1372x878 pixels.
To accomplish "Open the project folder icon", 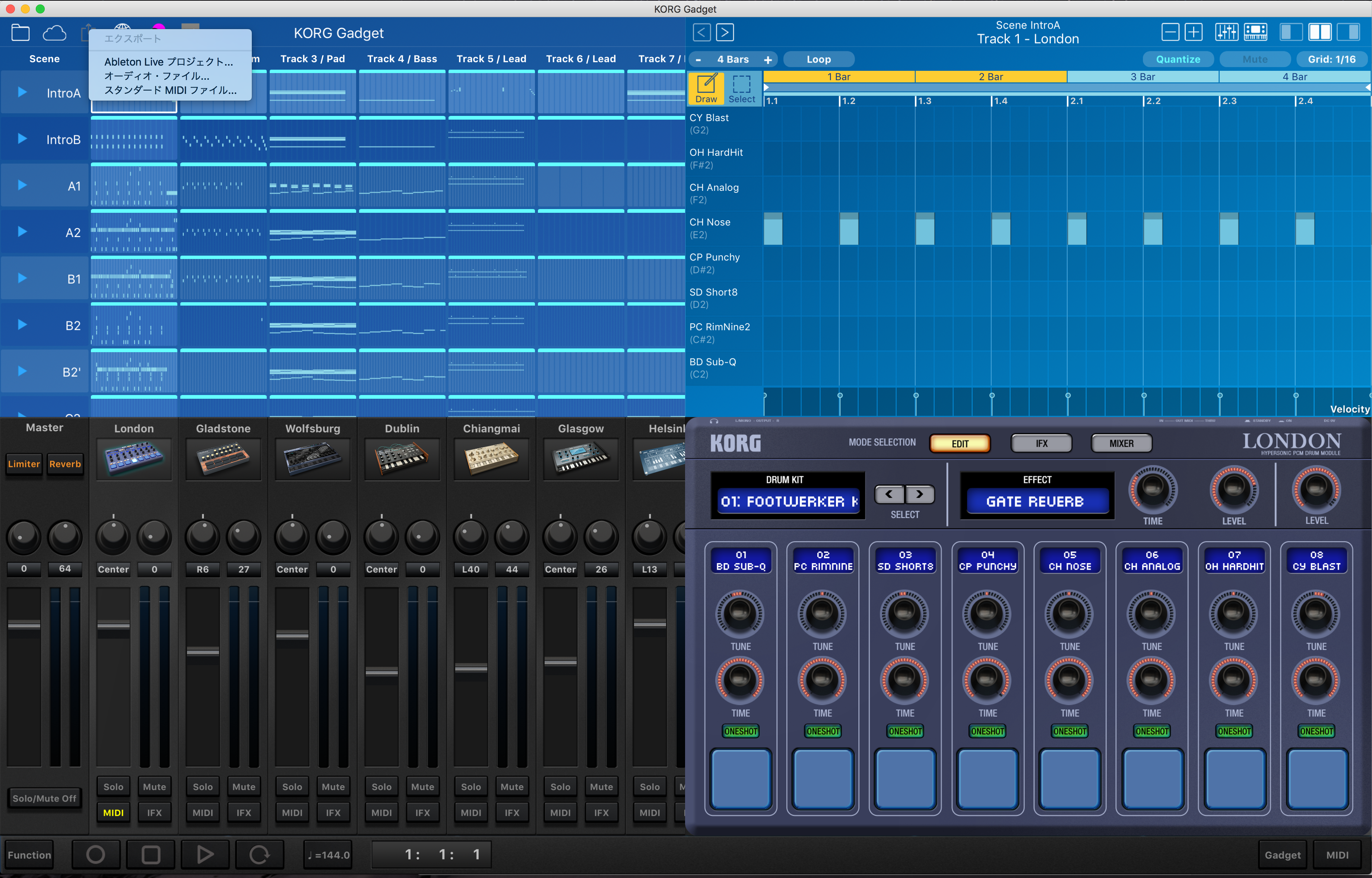I will point(20,32).
